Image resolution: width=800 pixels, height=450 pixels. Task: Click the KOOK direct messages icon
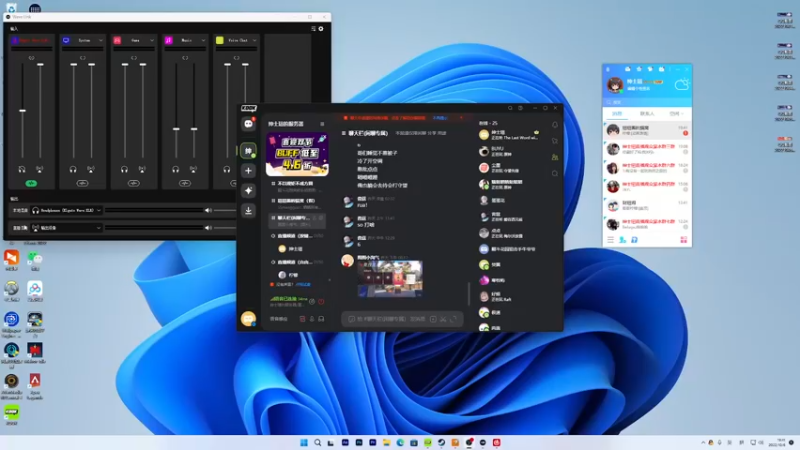248,124
